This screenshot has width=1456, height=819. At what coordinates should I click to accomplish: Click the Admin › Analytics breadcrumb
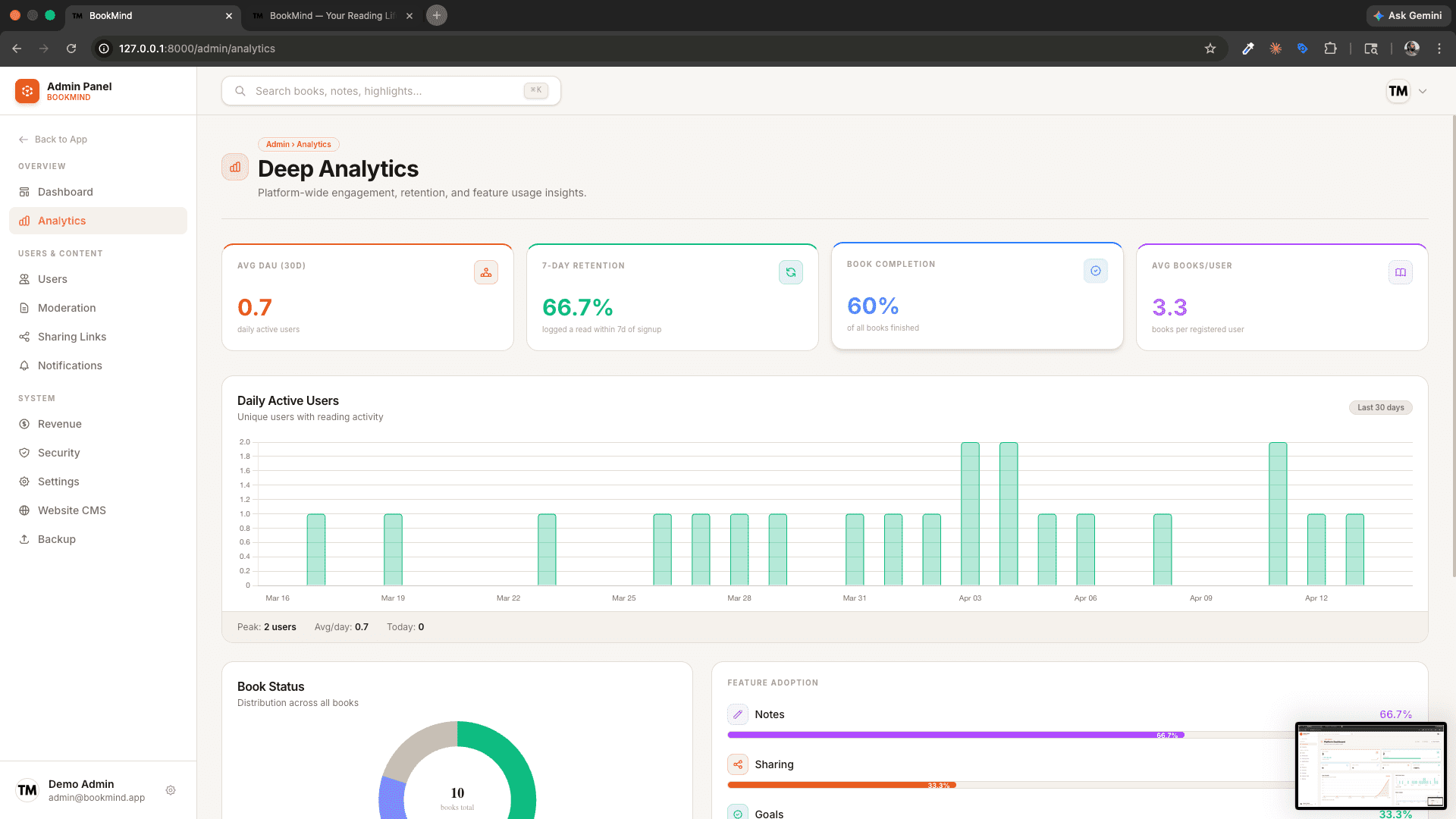[x=299, y=144]
